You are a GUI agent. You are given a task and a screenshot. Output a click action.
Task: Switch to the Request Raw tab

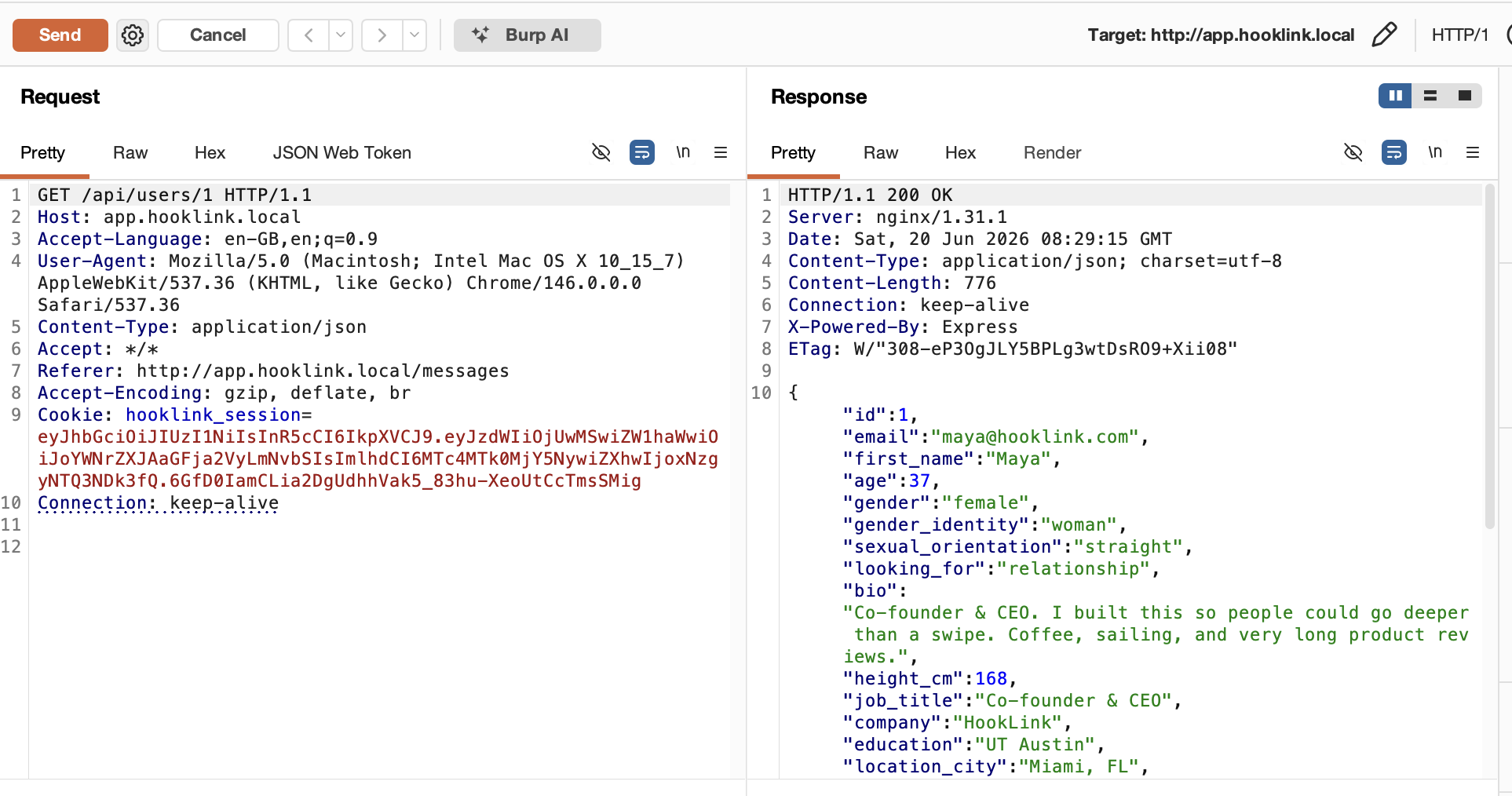[130, 153]
